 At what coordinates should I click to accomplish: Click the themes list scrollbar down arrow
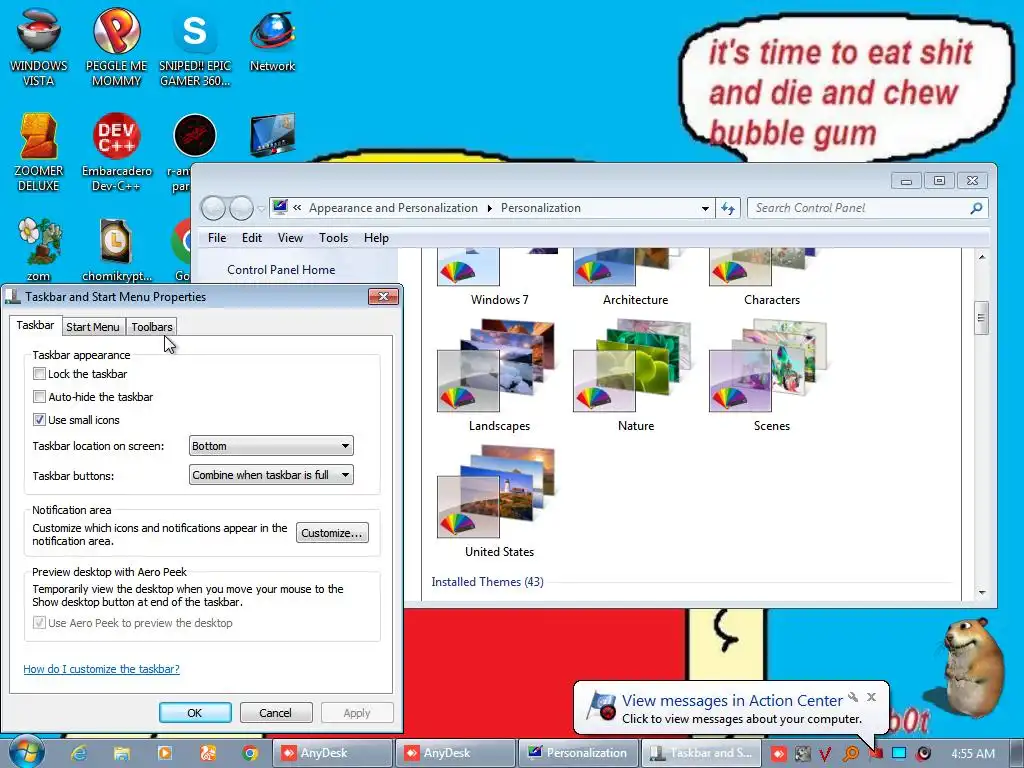tap(982, 592)
